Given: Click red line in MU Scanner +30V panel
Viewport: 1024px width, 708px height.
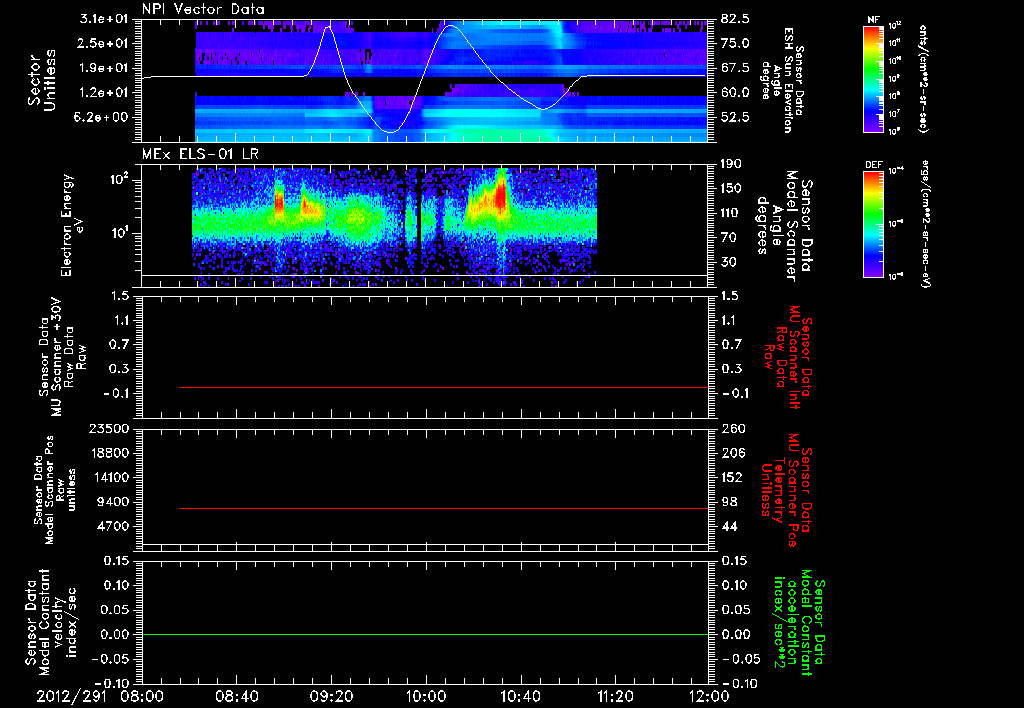Looking at the screenshot, I should click(443, 387).
